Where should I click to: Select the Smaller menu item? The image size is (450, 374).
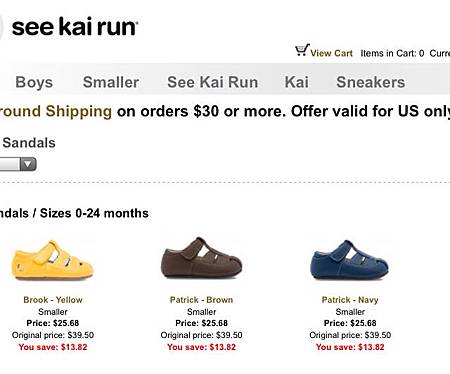pyautogui.click(x=111, y=82)
